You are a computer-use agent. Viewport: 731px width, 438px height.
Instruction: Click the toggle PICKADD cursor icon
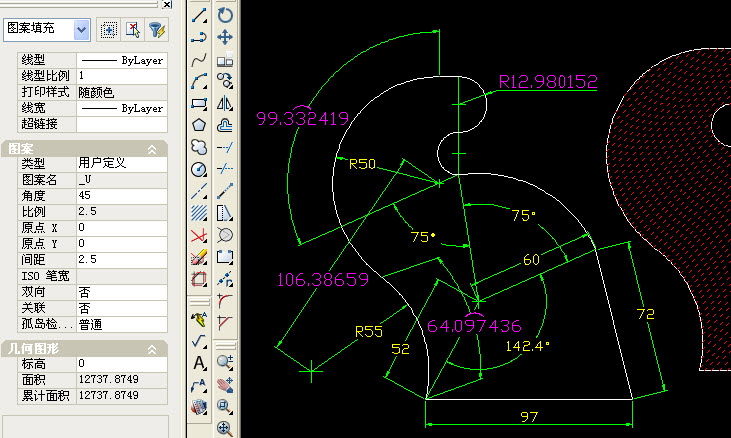[x=133, y=30]
